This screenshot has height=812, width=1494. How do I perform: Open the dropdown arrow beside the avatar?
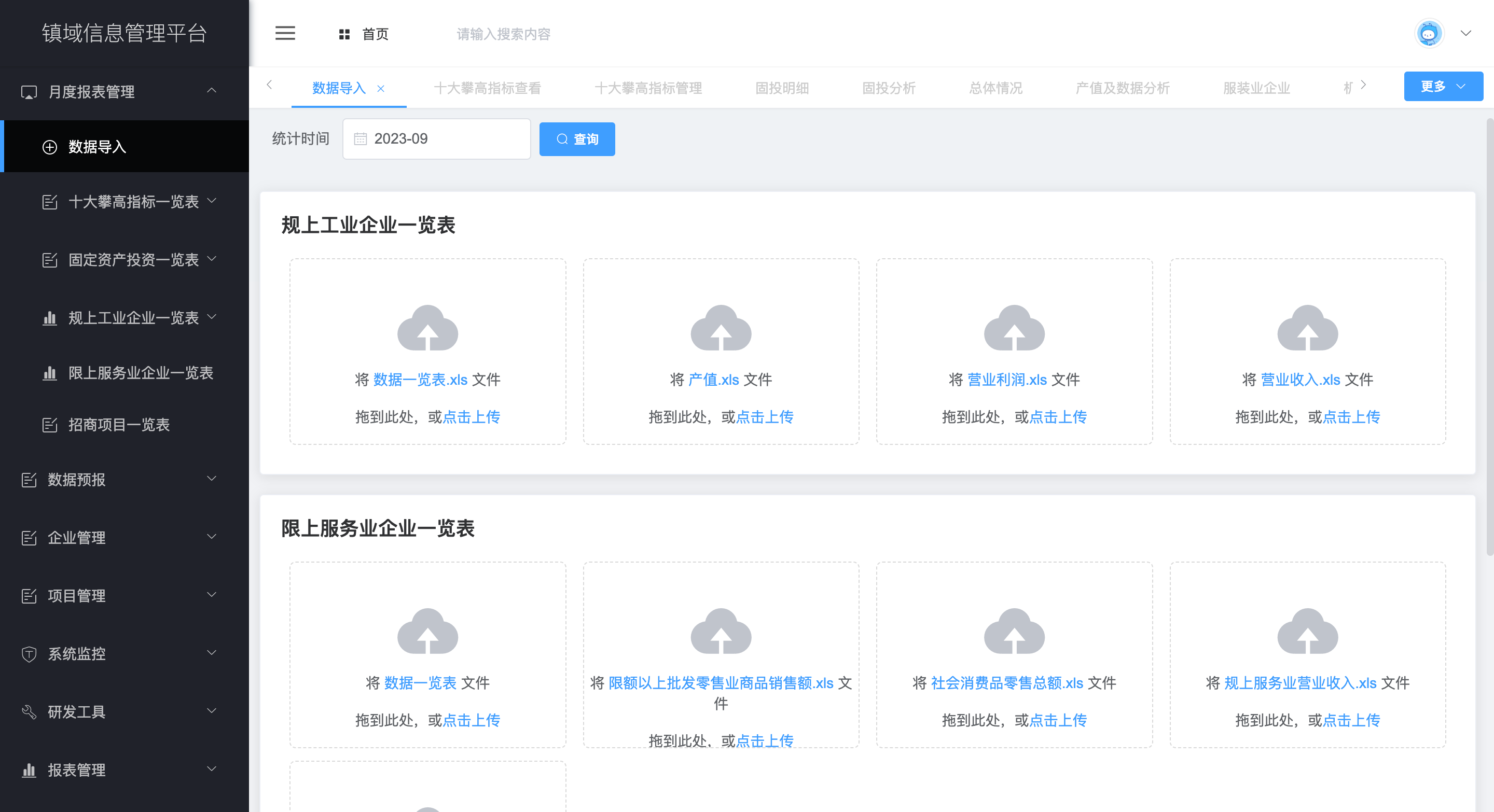[x=1465, y=34]
